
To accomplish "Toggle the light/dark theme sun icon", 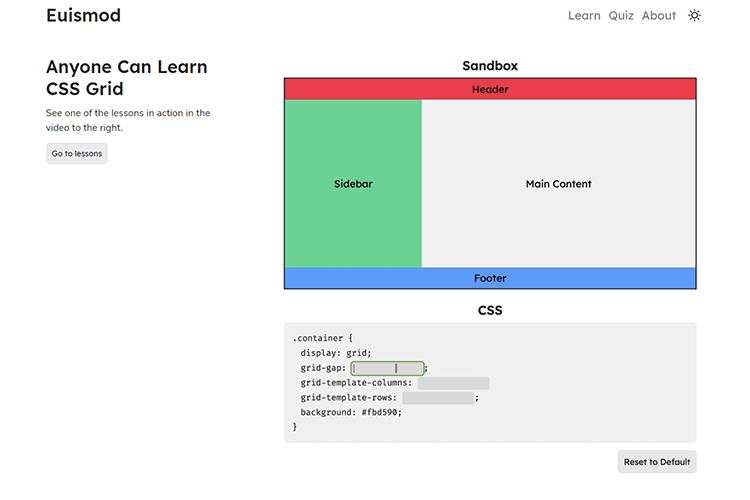I will (695, 15).
